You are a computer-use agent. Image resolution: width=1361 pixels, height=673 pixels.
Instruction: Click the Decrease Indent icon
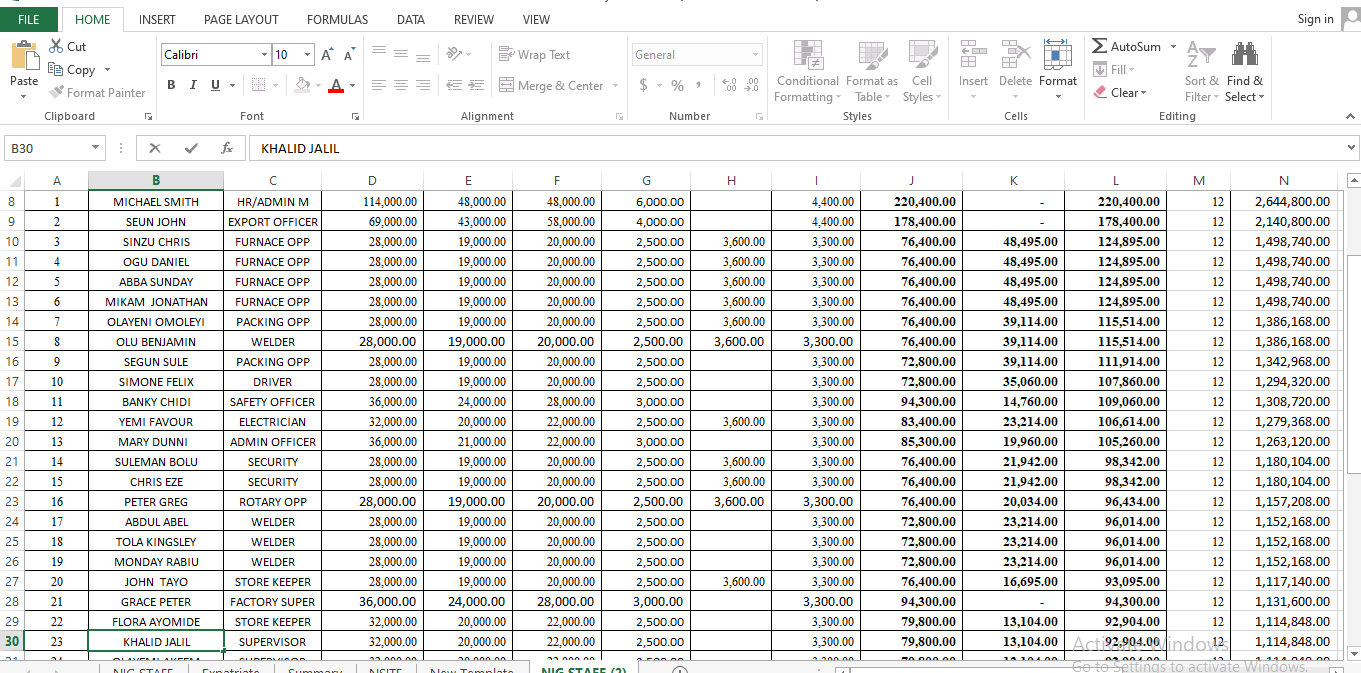pos(454,86)
